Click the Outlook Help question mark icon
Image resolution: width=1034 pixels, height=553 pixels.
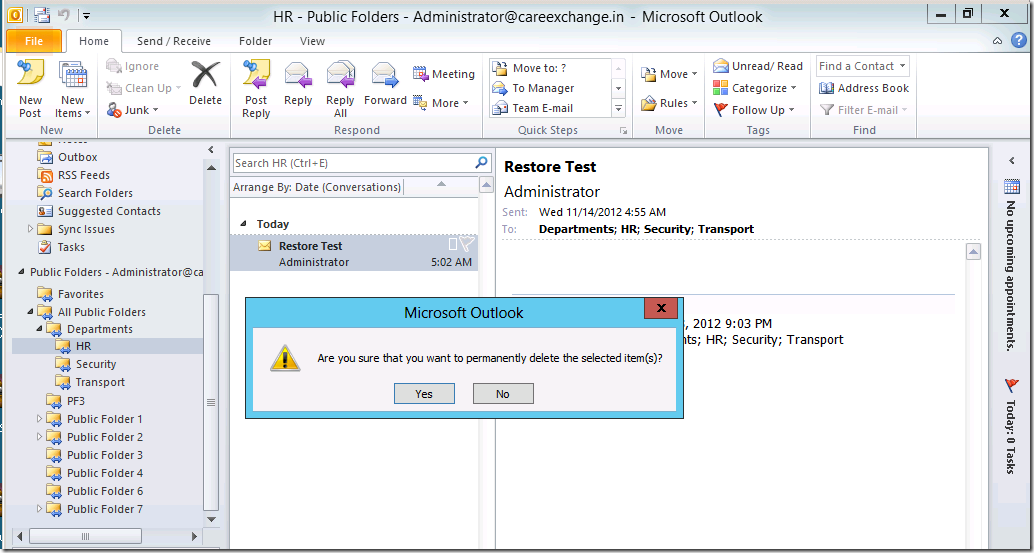1019,40
